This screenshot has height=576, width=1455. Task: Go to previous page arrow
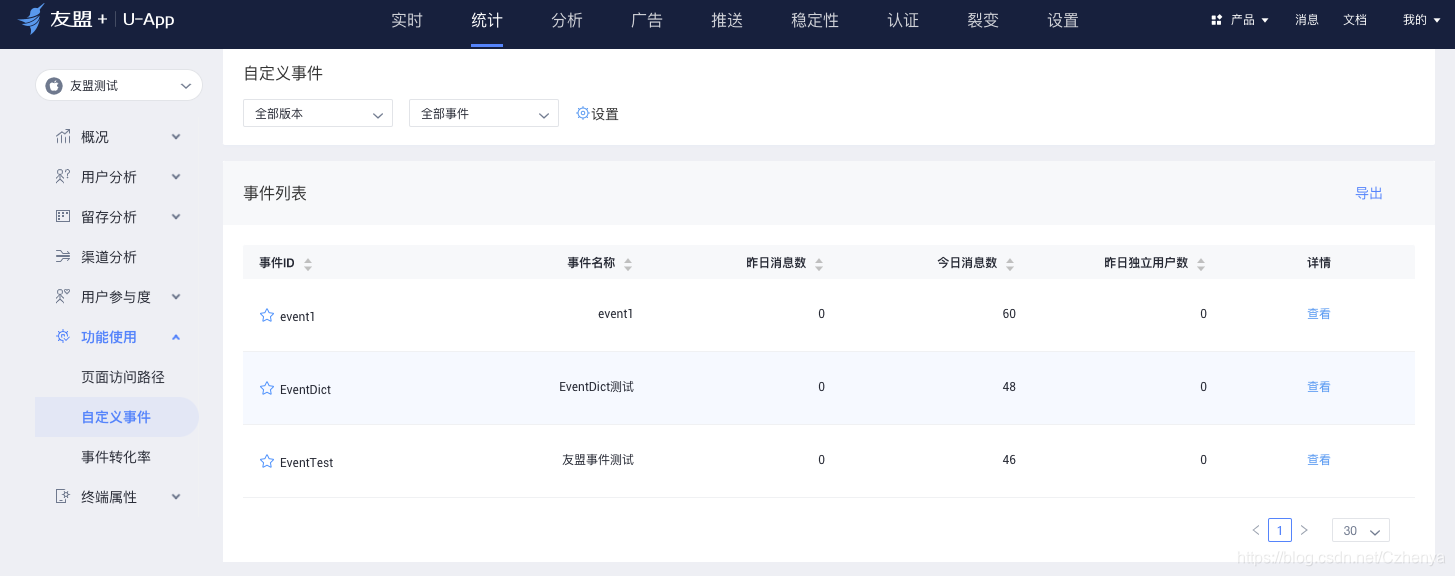(x=1256, y=530)
